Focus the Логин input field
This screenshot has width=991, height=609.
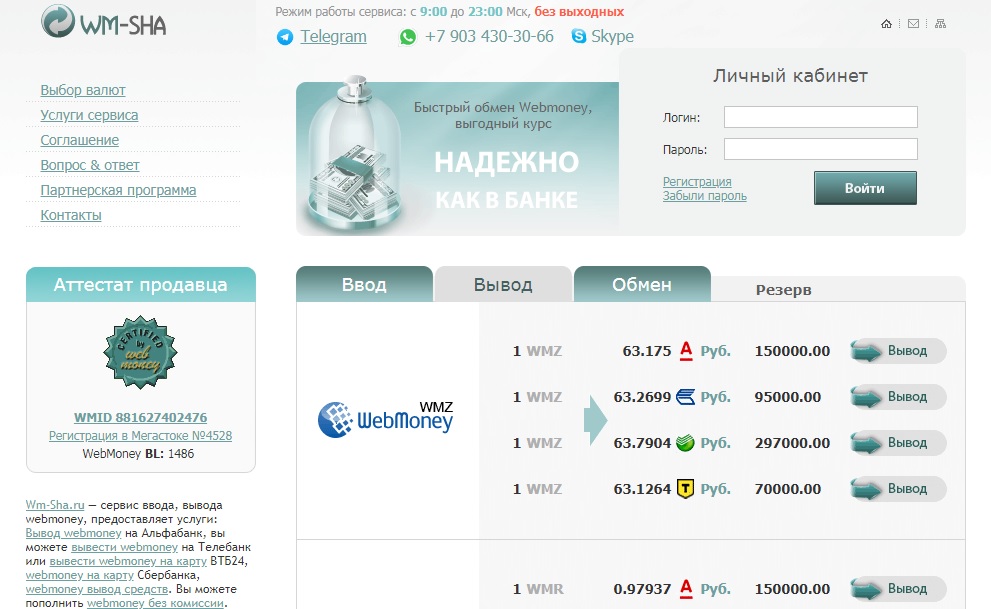(x=820, y=117)
